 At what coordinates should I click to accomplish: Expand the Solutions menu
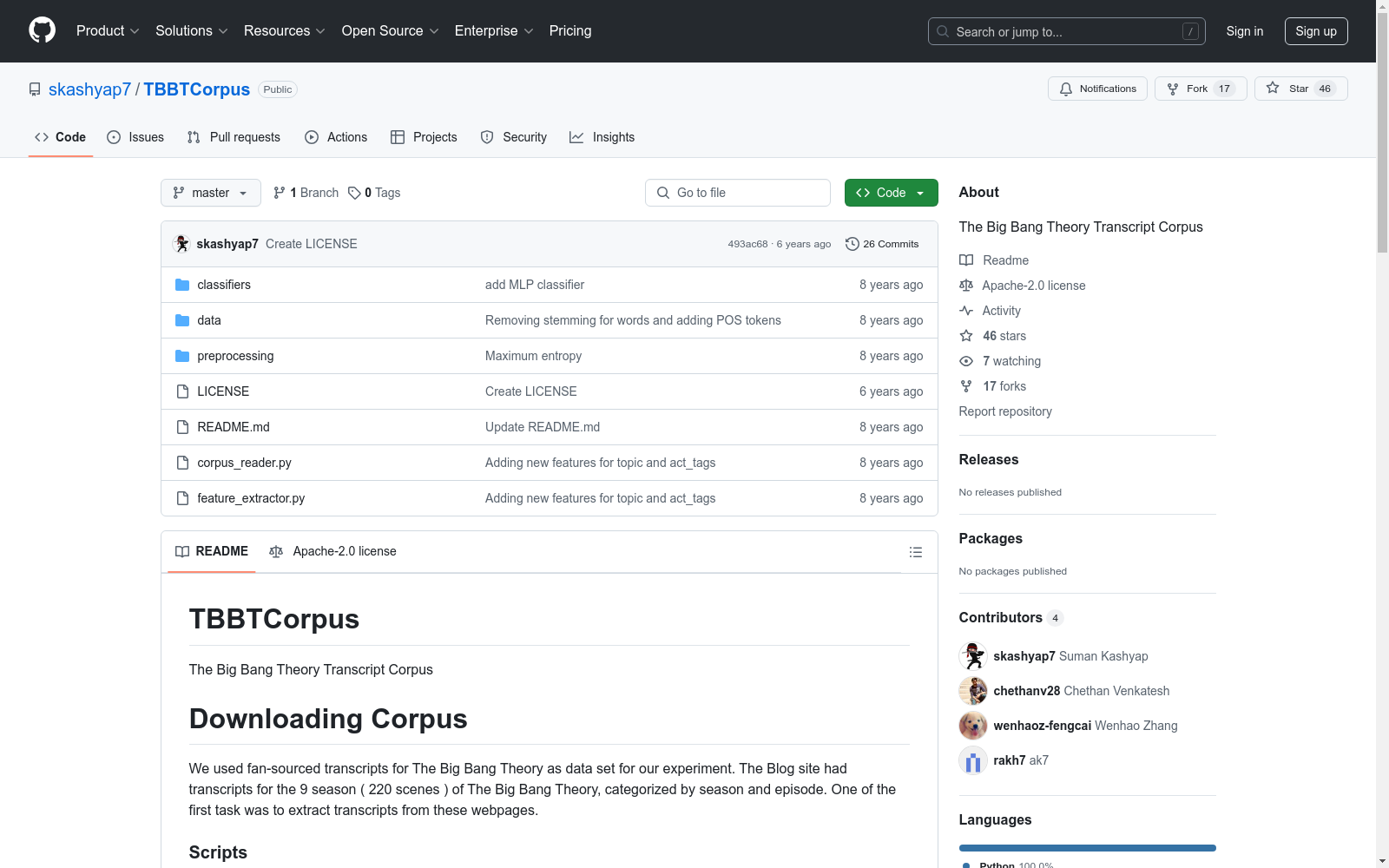point(192,31)
